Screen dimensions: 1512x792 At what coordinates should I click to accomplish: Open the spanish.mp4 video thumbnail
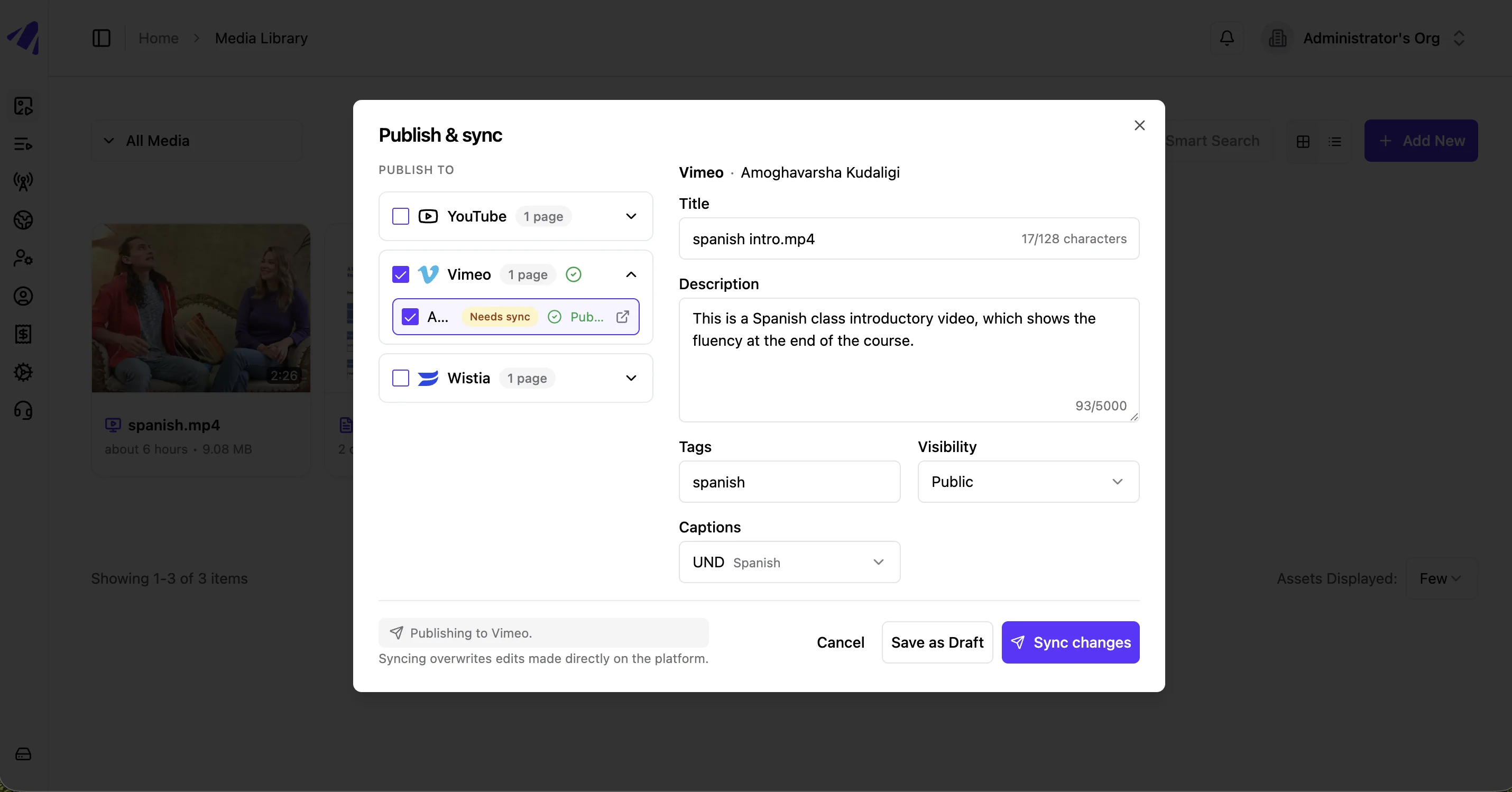click(201, 308)
